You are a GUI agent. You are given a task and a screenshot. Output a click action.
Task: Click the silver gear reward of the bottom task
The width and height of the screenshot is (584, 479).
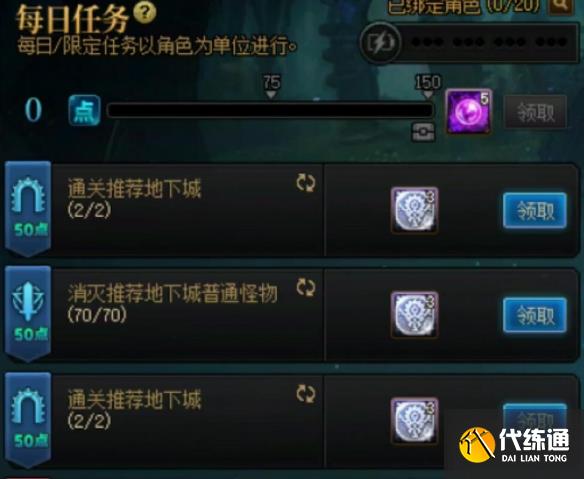point(415,420)
